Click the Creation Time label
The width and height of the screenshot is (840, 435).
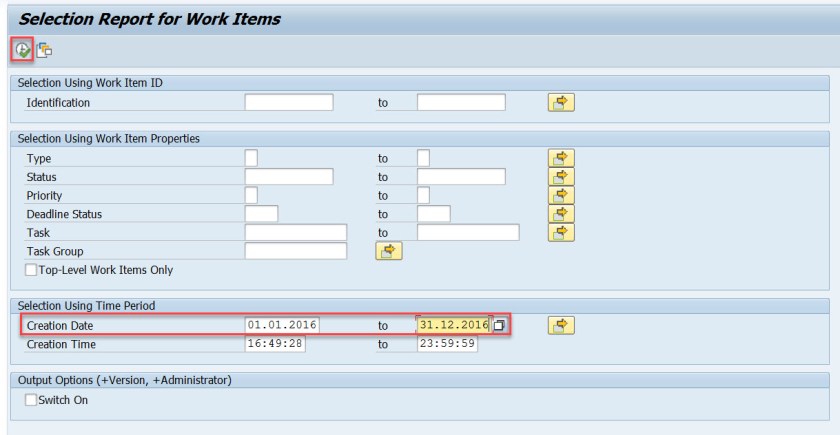[x=61, y=344]
